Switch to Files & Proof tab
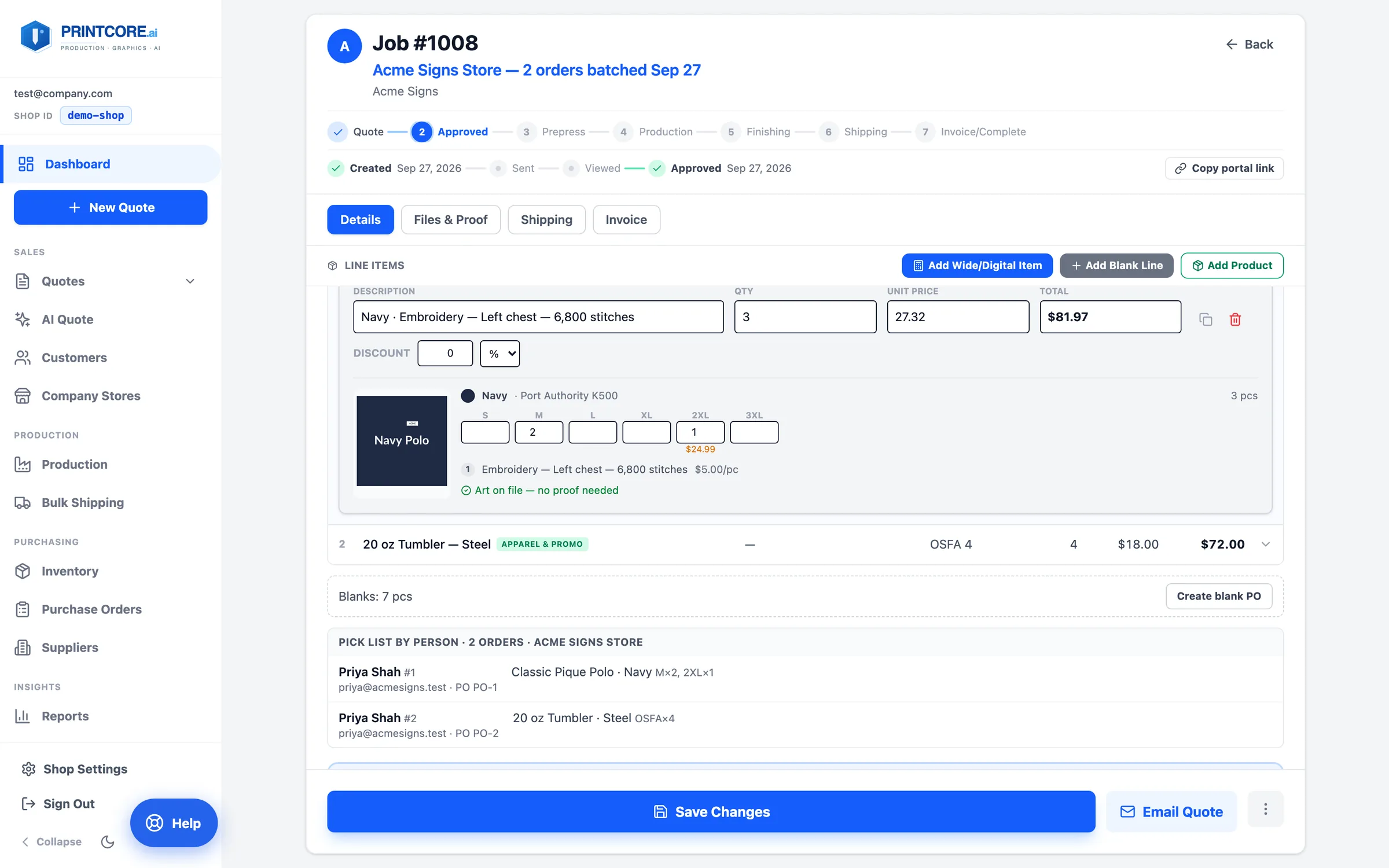Viewport: 1389px width, 868px height. pyautogui.click(x=450, y=219)
